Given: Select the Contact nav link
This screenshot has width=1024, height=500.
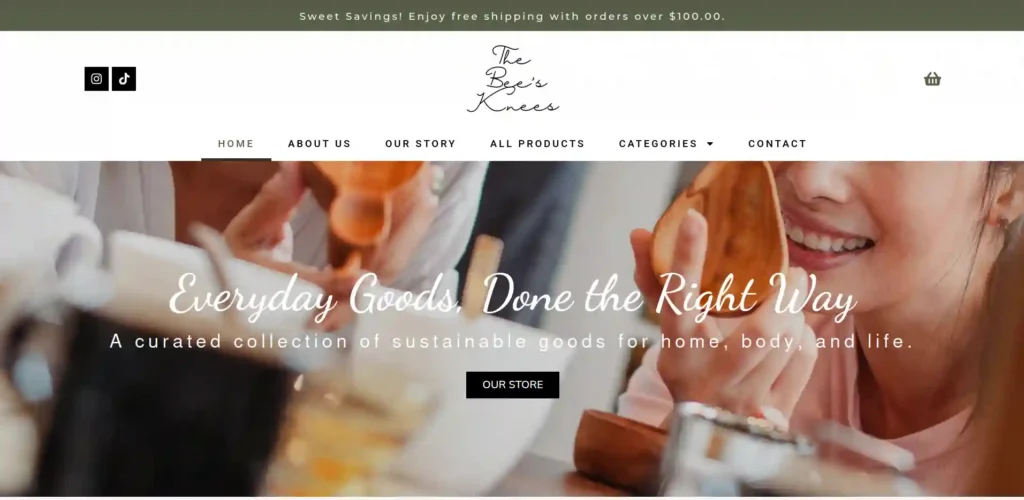Looking at the screenshot, I should [777, 144].
